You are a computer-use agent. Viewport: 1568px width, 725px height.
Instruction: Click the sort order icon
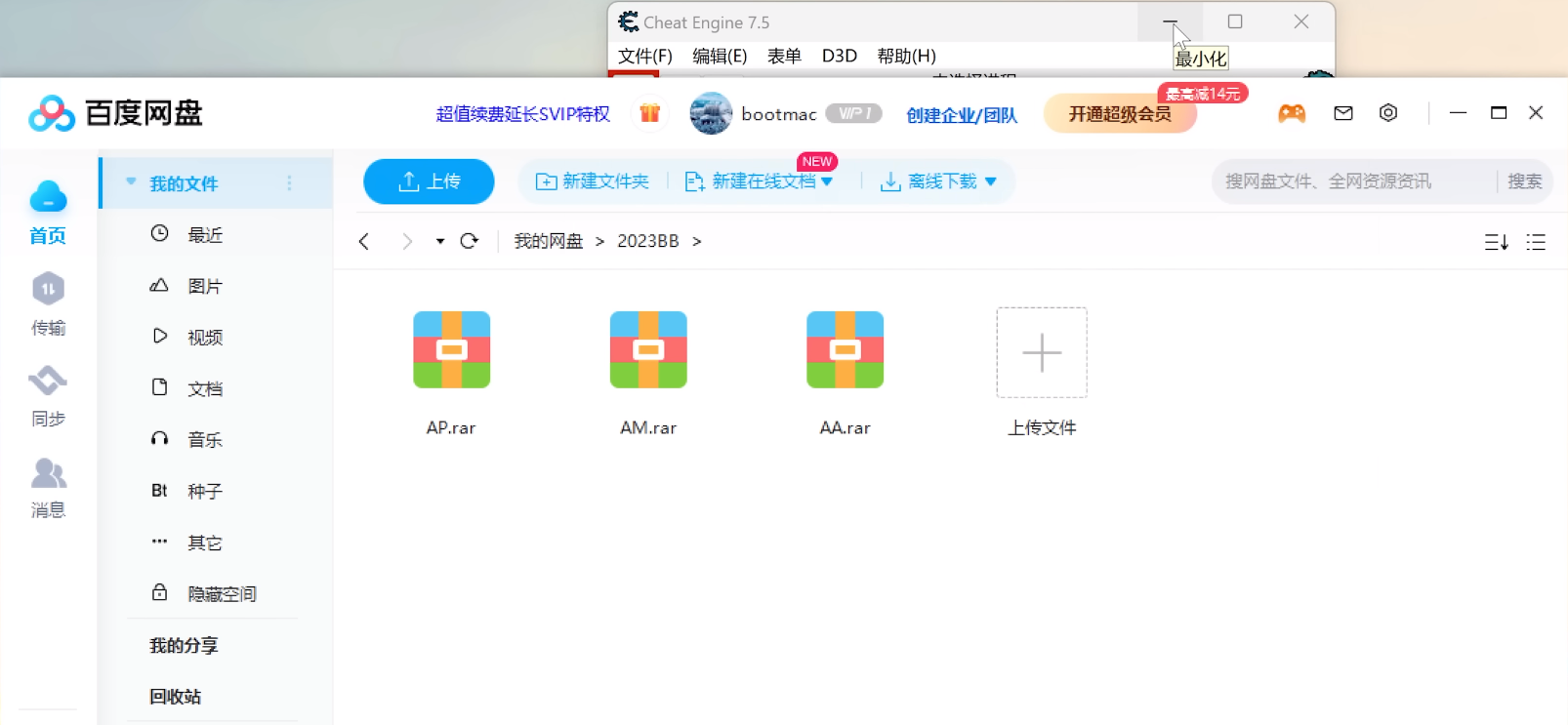coord(1496,242)
